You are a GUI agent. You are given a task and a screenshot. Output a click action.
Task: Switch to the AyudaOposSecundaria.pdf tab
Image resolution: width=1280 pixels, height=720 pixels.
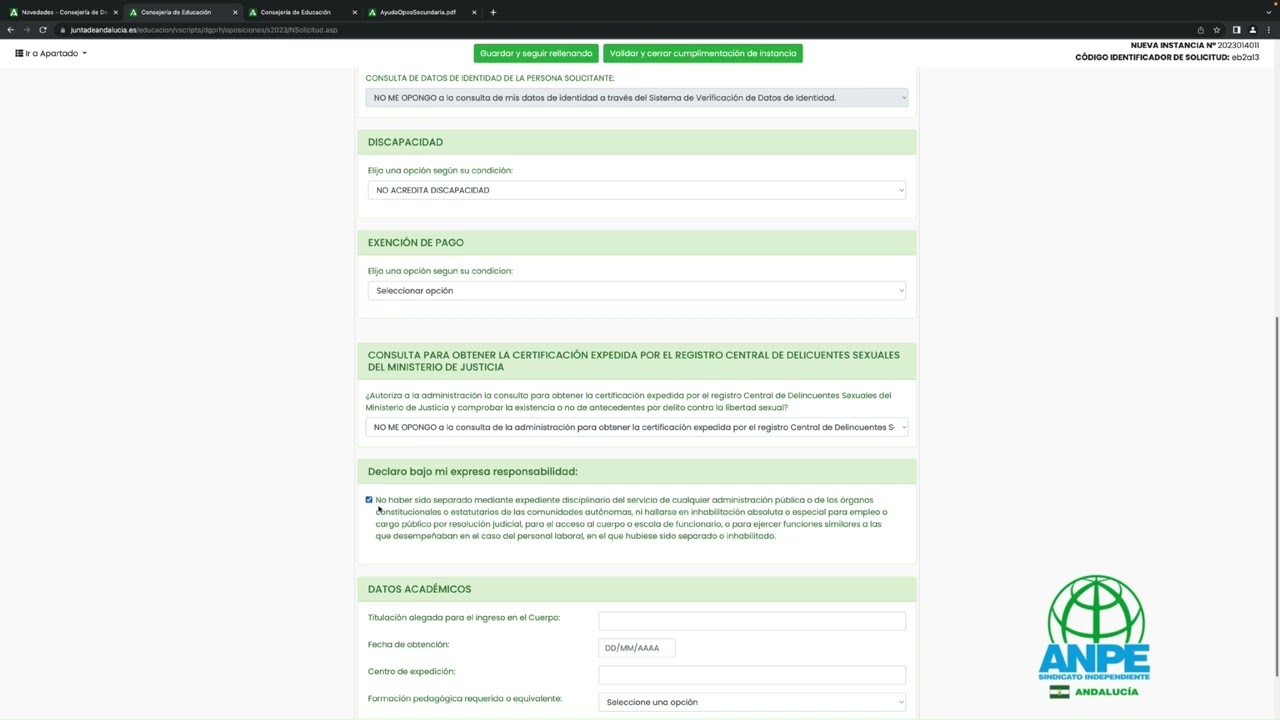[x=420, y=12]
